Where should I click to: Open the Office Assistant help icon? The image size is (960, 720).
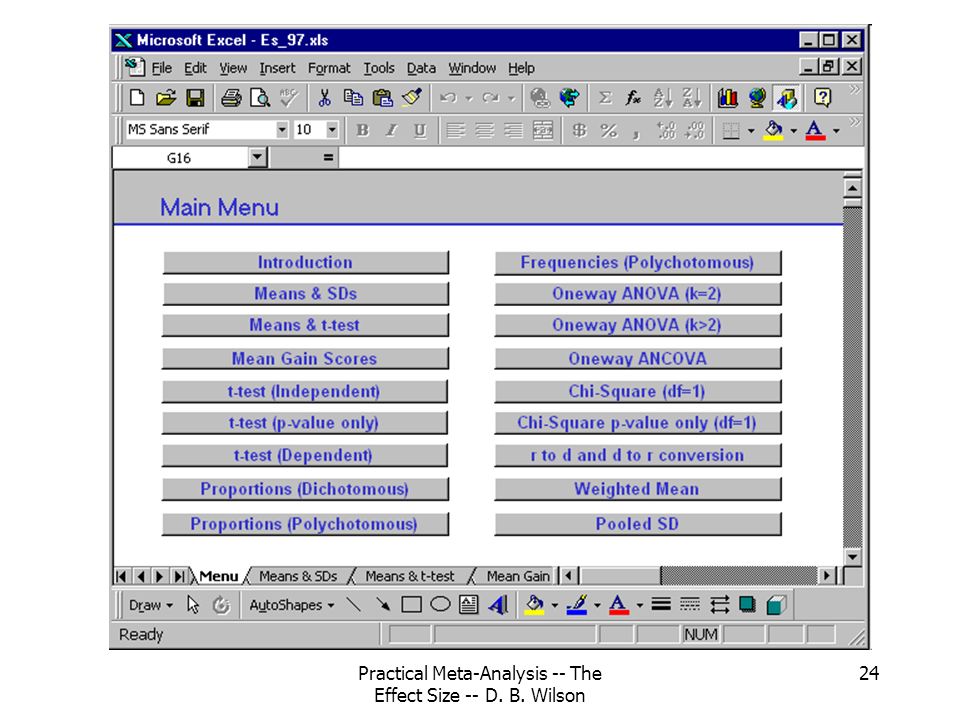coord(822,98)
